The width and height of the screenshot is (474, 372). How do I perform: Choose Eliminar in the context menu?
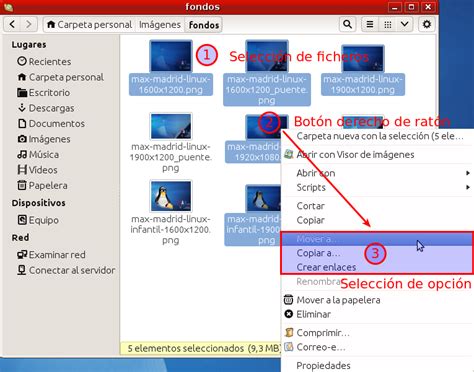378,314
